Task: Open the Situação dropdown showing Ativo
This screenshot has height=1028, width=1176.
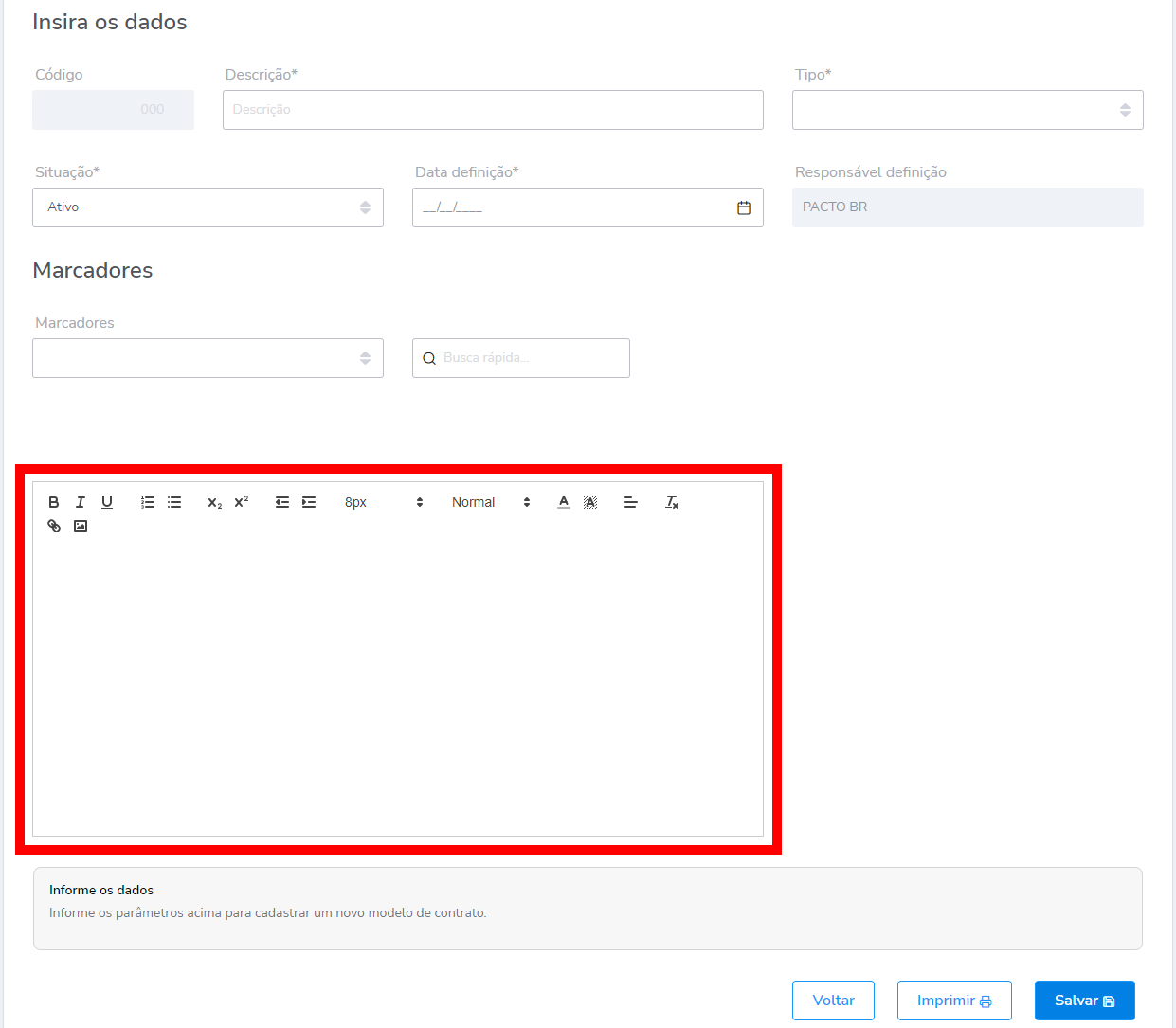Action: click(208, 207)
